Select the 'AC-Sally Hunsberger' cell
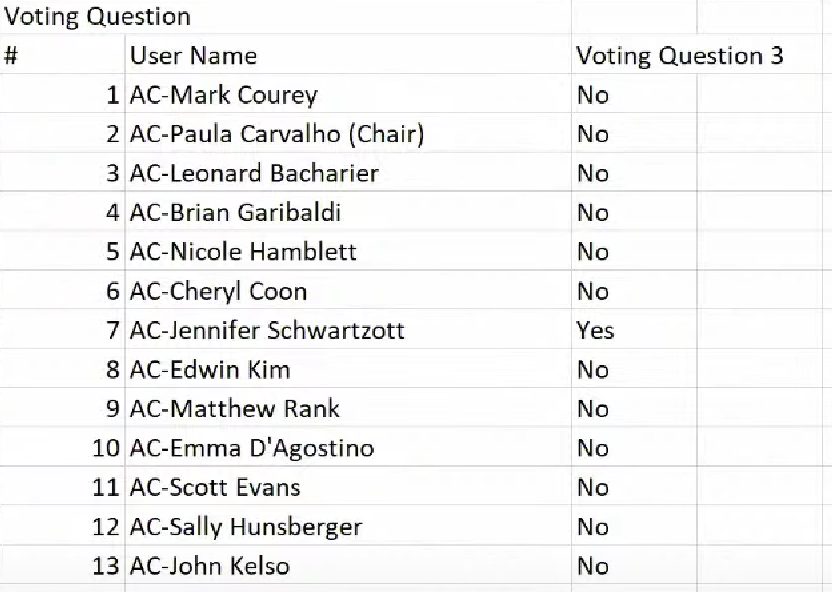 246,527
